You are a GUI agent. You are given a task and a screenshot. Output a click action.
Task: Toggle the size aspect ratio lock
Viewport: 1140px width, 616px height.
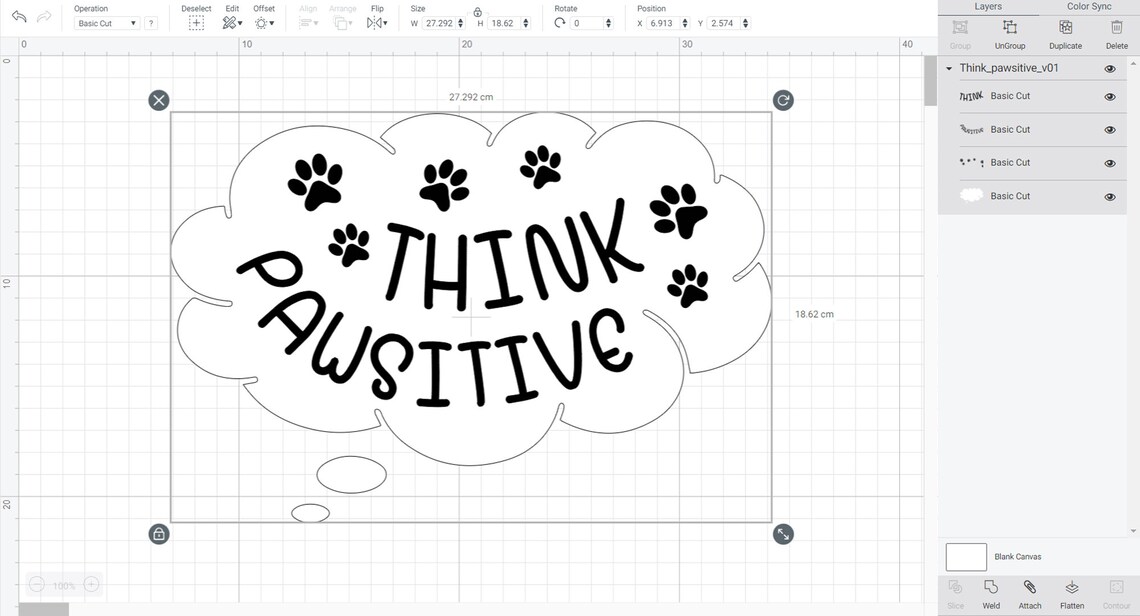[478, 12]
